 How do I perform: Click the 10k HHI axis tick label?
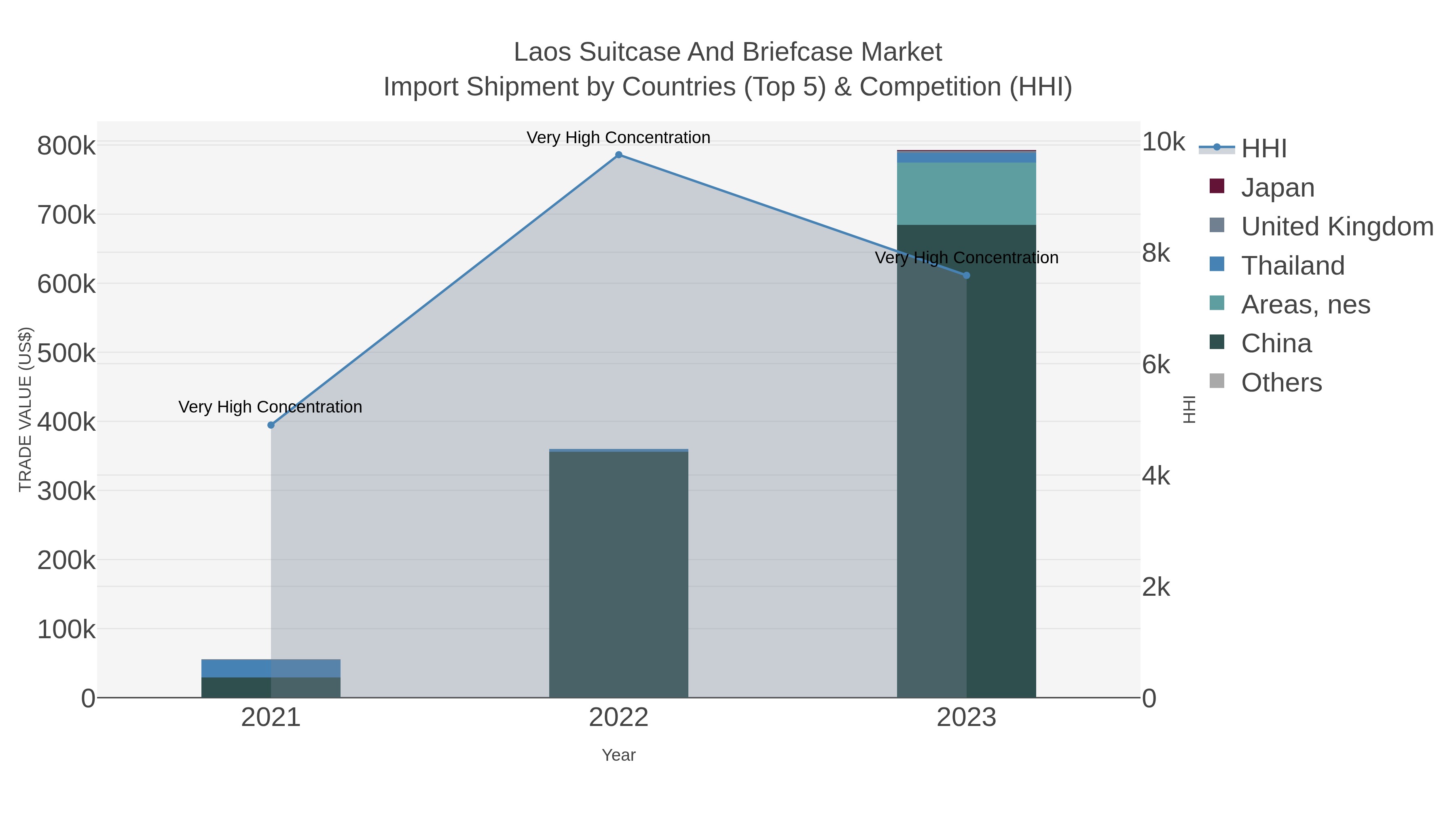click(1163, 141)
